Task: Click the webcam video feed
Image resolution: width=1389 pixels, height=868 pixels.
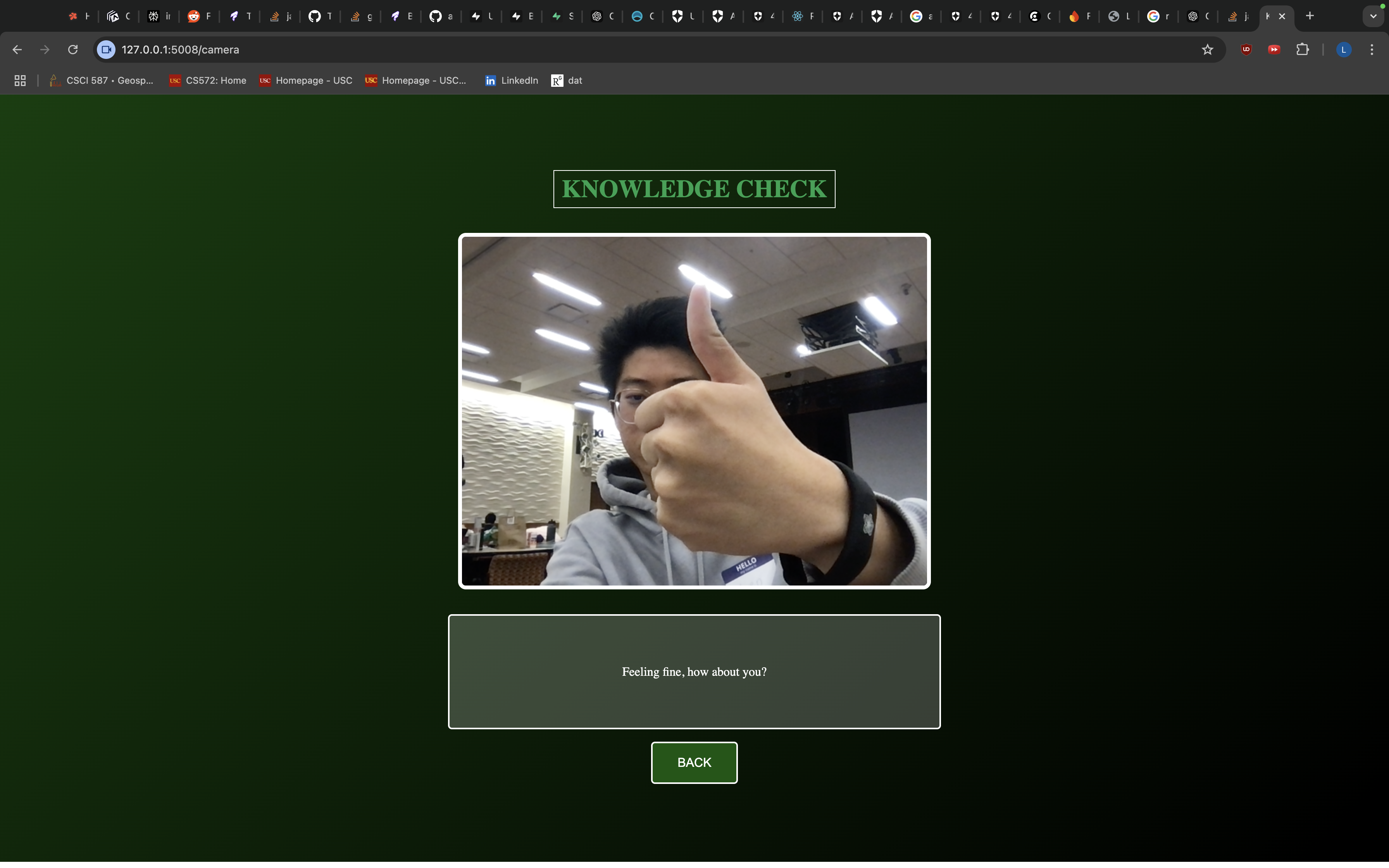Action: coord(694,411)
